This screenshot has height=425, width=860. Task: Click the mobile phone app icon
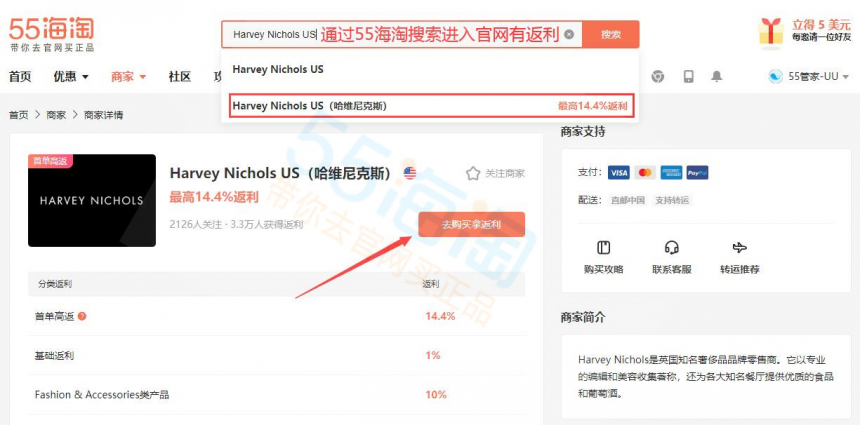[x=688, y=77]
